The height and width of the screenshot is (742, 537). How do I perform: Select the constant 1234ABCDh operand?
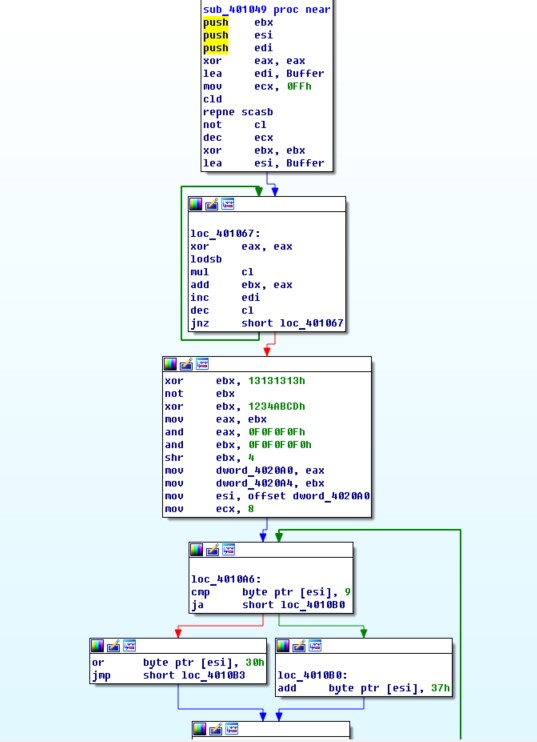(x=277, y=406)
